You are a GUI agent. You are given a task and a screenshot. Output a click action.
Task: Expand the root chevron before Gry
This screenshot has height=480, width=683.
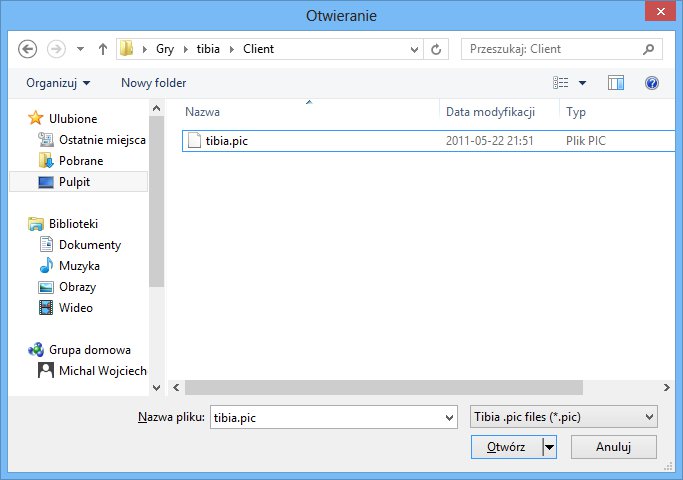[x=145, y=49]
